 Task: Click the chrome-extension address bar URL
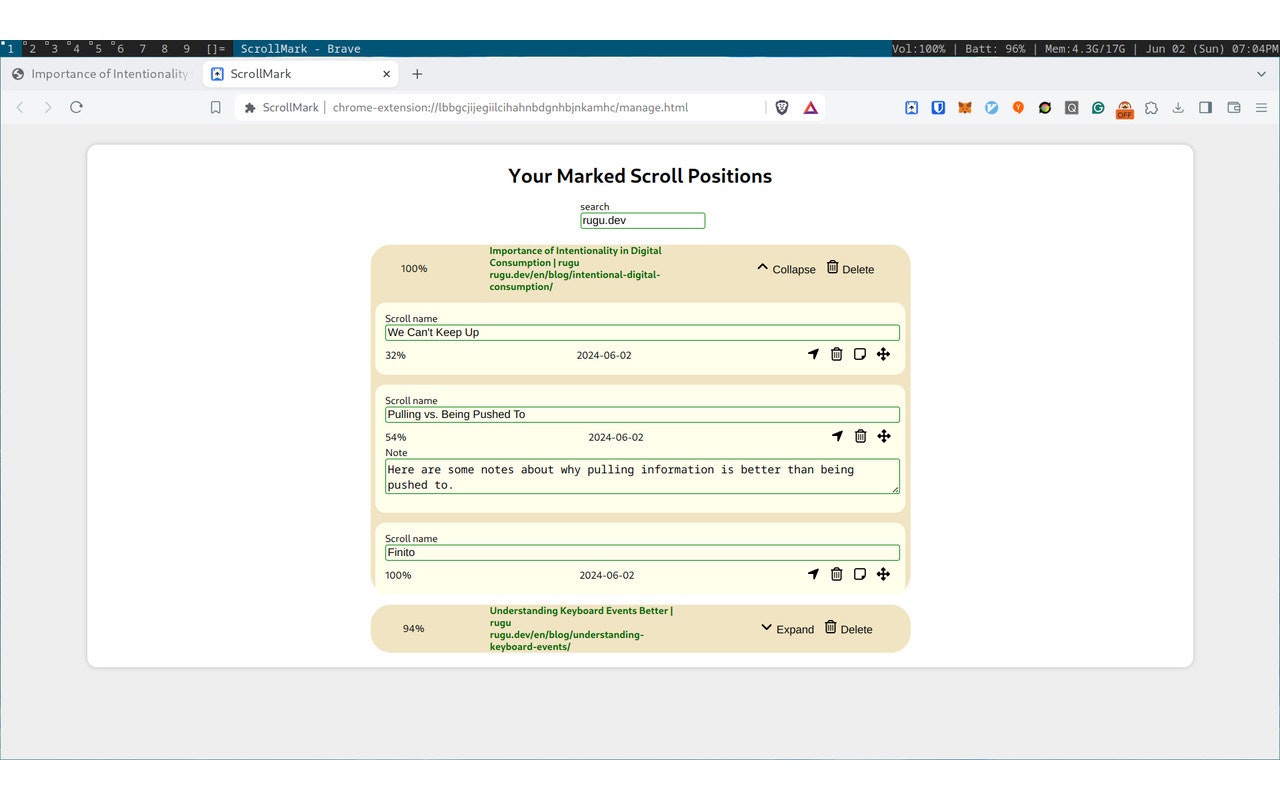pyautogui.click(x=510, y=107)
